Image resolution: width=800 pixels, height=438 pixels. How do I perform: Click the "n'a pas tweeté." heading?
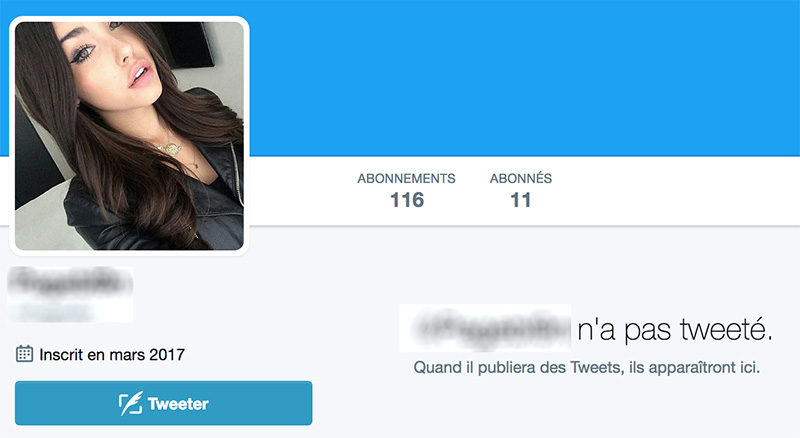(x=675, y=329)
